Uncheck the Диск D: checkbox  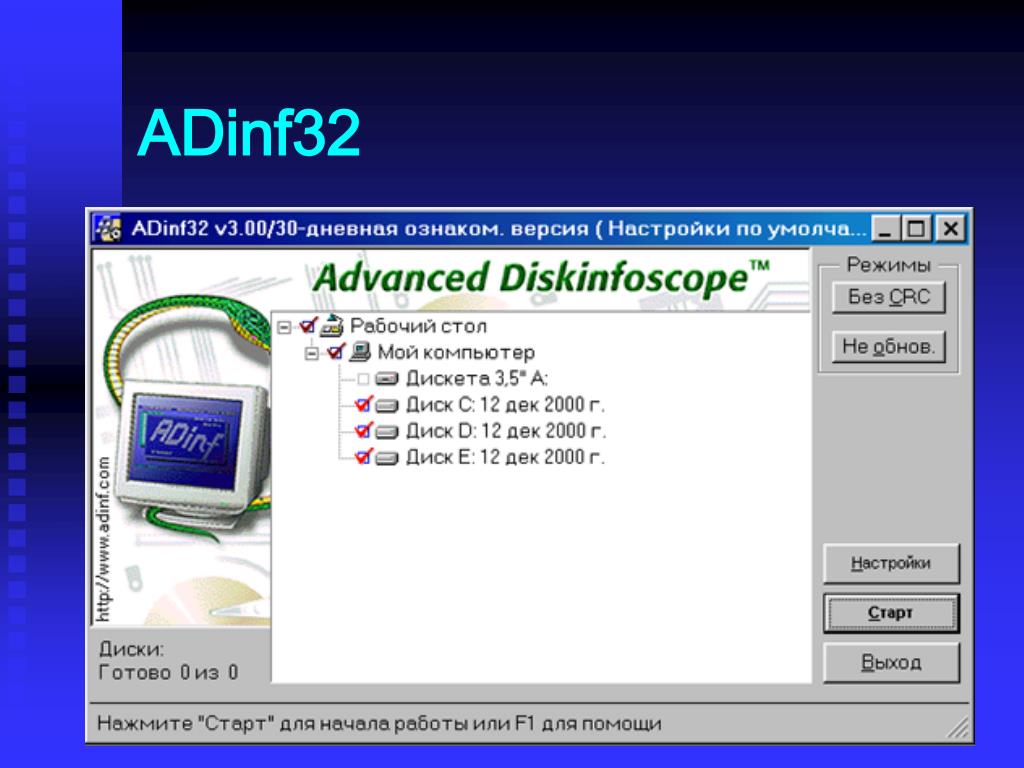tap(363, 431)
